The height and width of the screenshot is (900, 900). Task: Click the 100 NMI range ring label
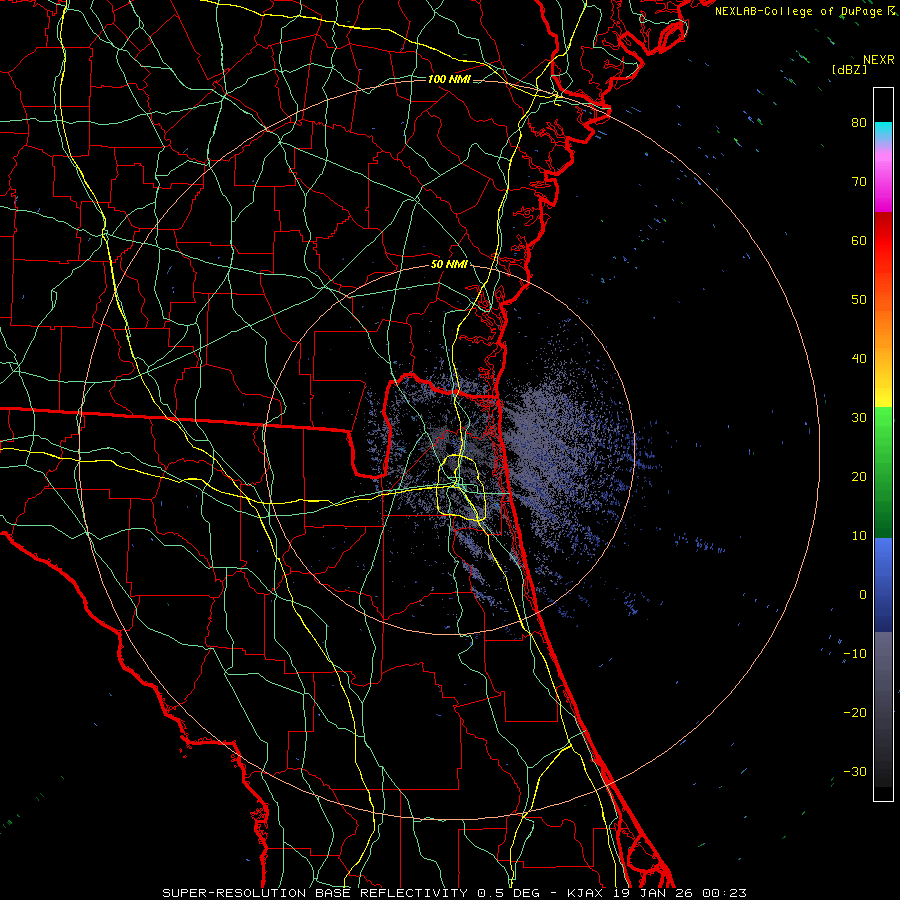click(x=449, y=79)
